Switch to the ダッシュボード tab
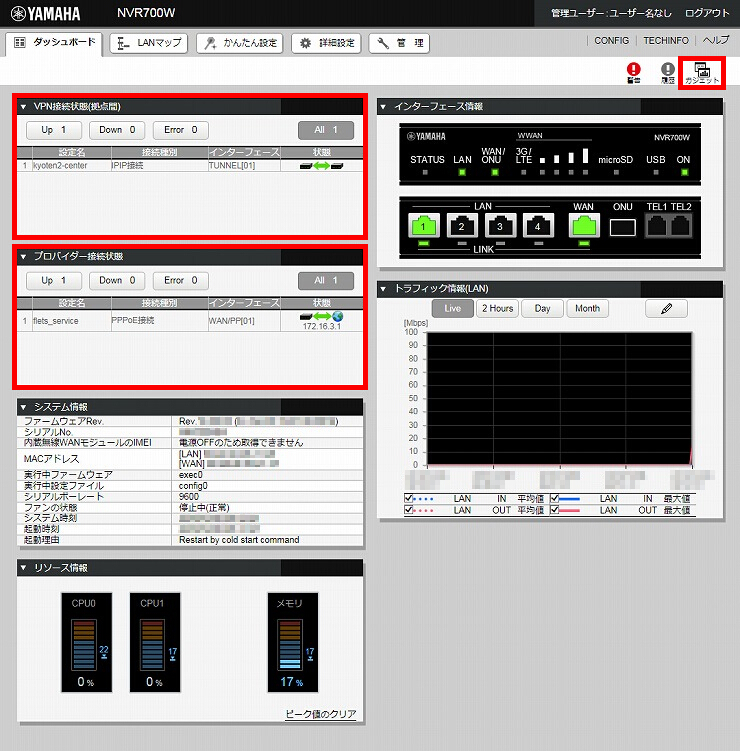Image resolution: width=740 pixels, height=751 pixels. pos(54,43)
